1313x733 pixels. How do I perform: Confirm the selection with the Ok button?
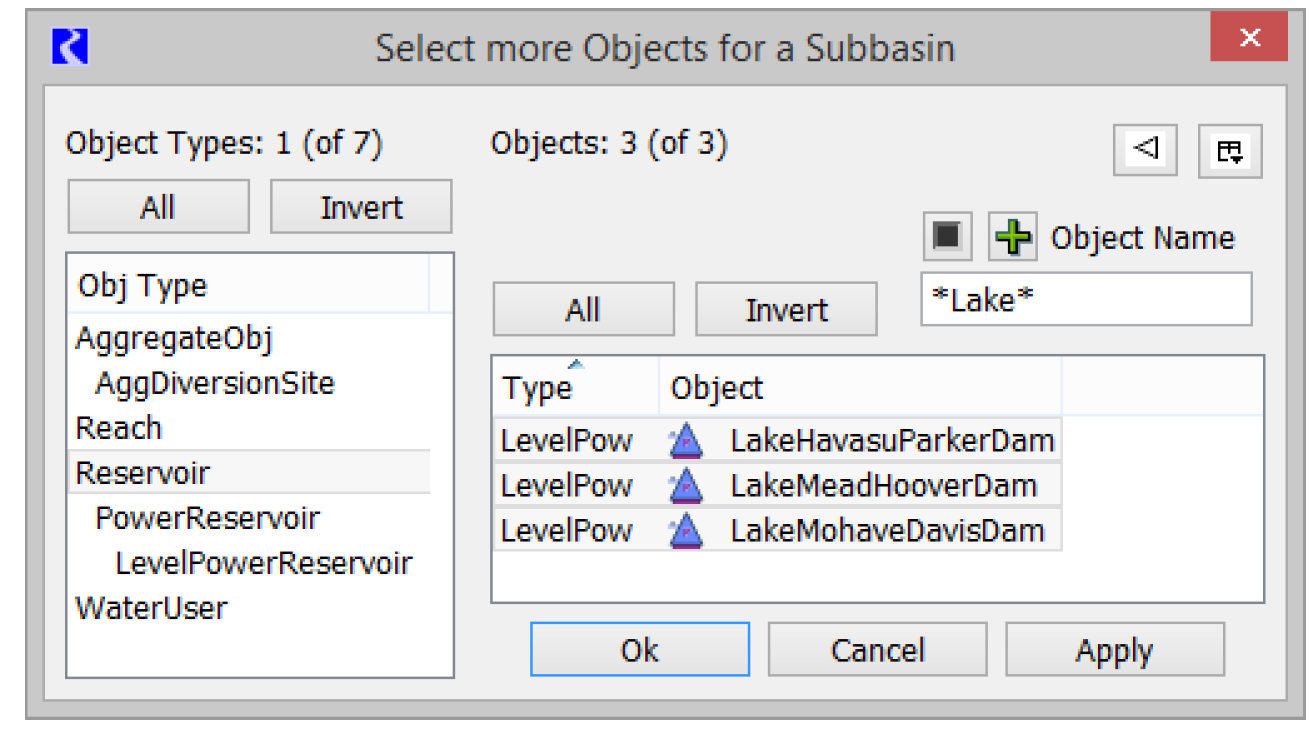(639, 650)
